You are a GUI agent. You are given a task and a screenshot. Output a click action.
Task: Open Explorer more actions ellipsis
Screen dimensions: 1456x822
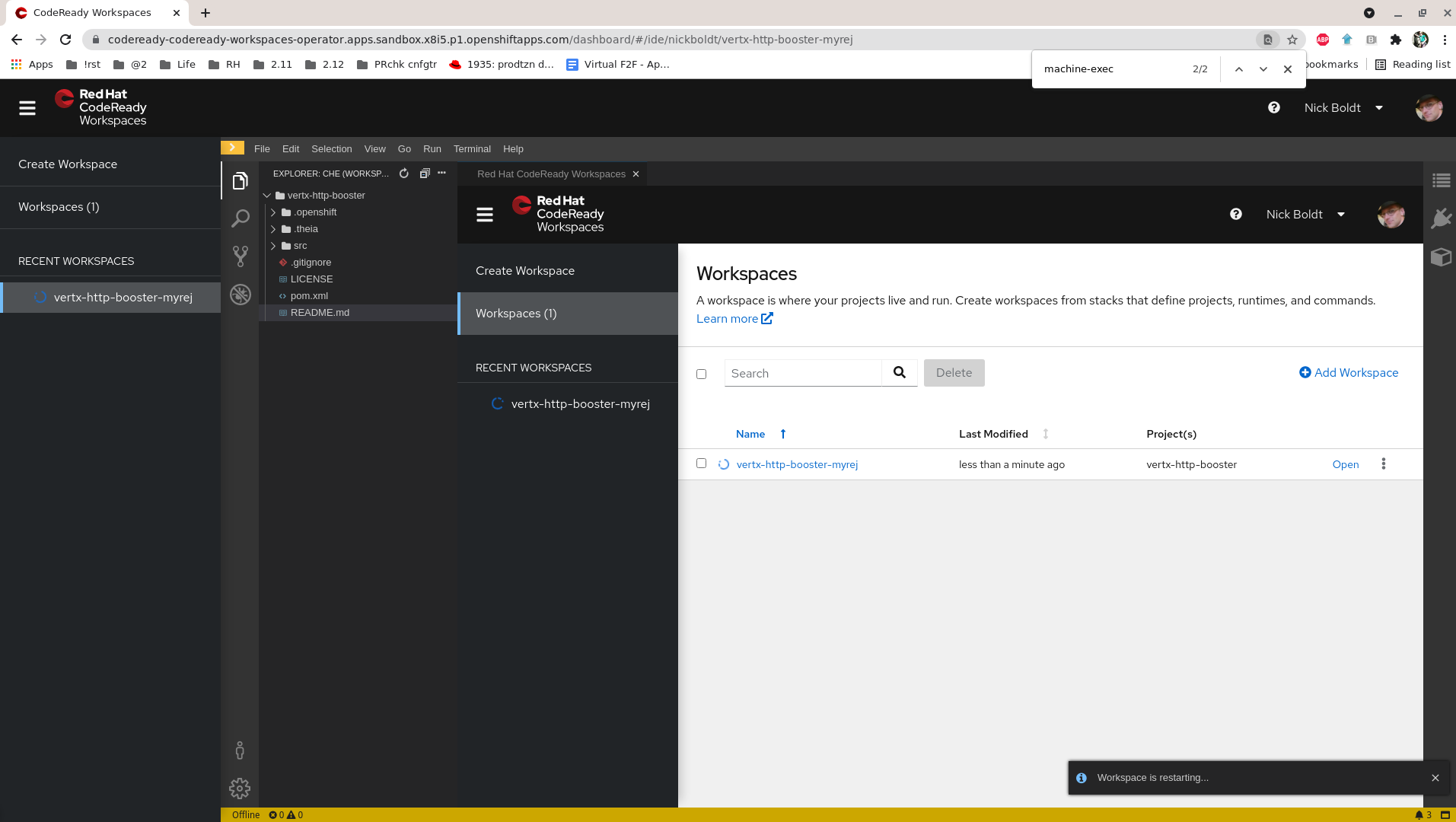pos(441,173)
